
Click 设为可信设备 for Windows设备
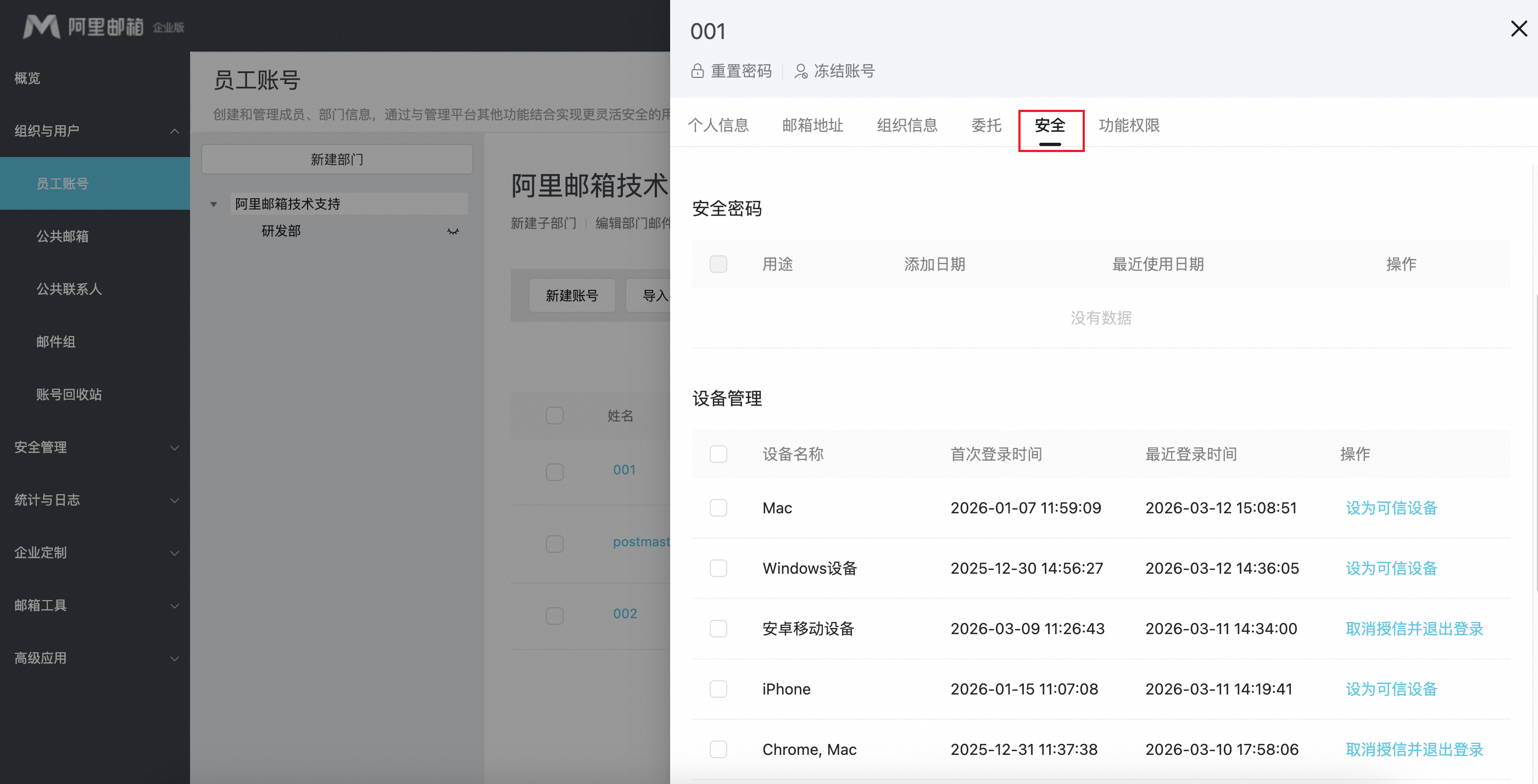tap(1391, 568)
